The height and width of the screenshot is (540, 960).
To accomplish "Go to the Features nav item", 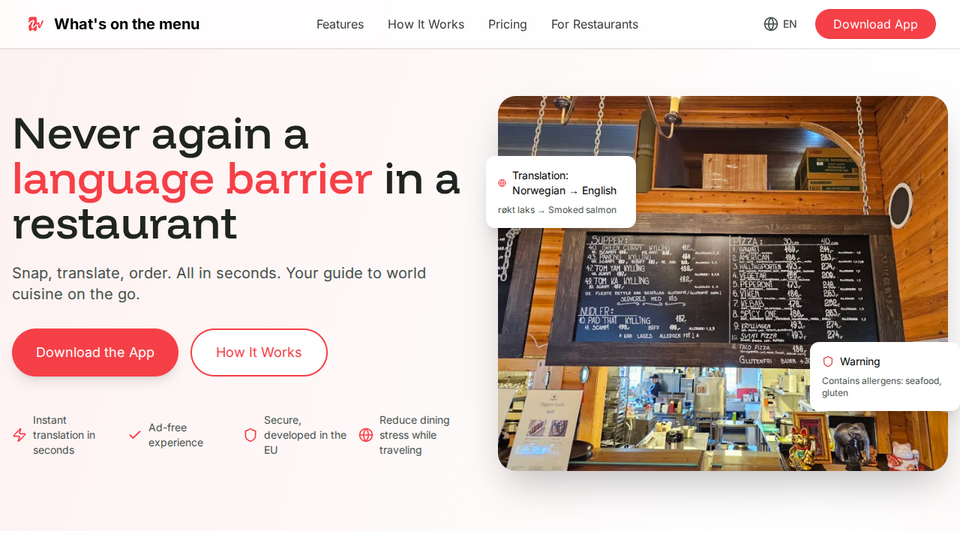I will [340, 24].
